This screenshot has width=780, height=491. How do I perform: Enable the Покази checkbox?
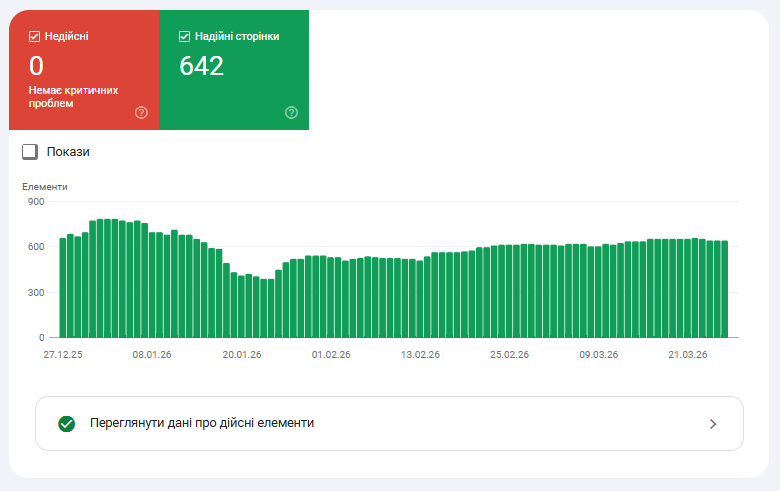tap(30, 152)
